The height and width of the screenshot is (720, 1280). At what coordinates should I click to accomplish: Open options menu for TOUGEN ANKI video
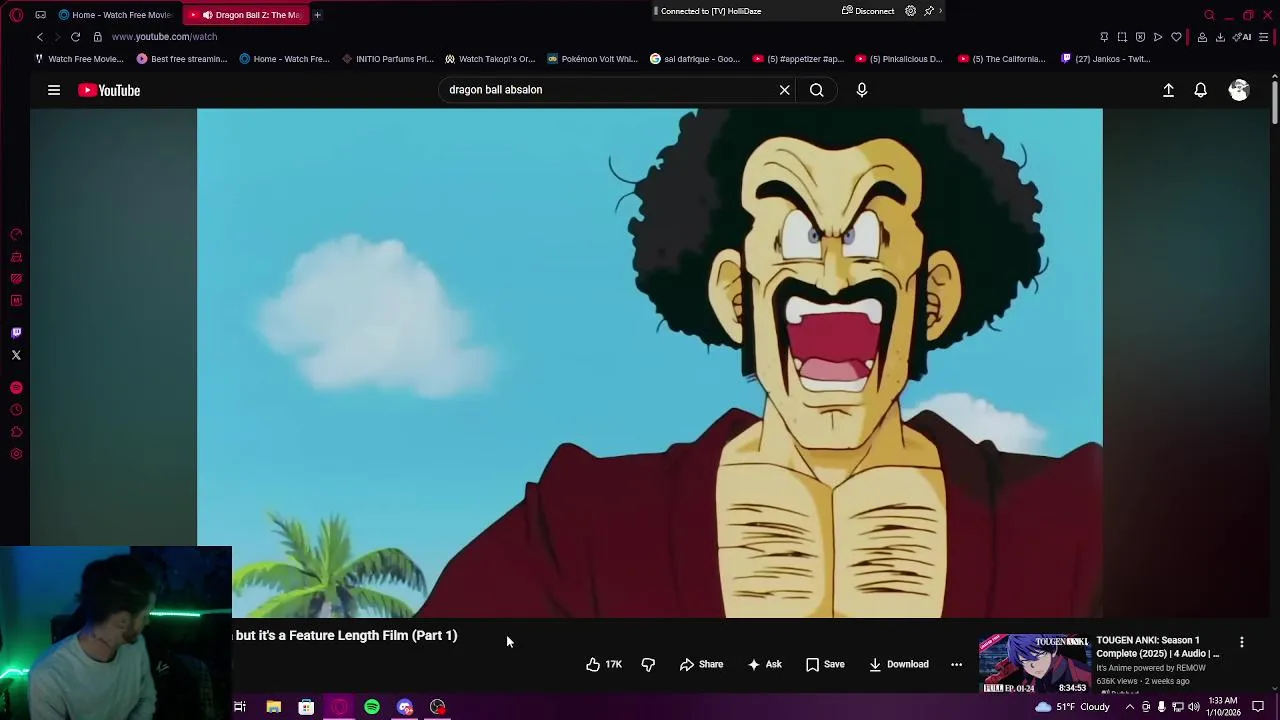(1242, 642)
